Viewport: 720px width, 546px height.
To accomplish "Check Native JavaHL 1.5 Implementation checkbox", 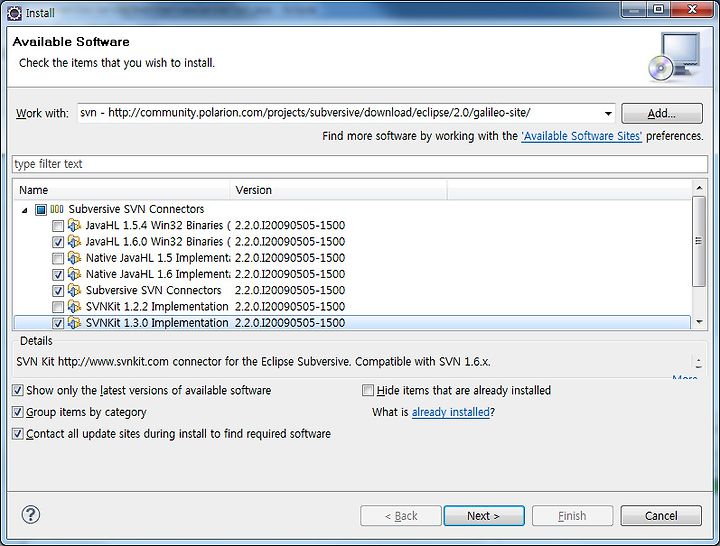I will coord(58,259).
